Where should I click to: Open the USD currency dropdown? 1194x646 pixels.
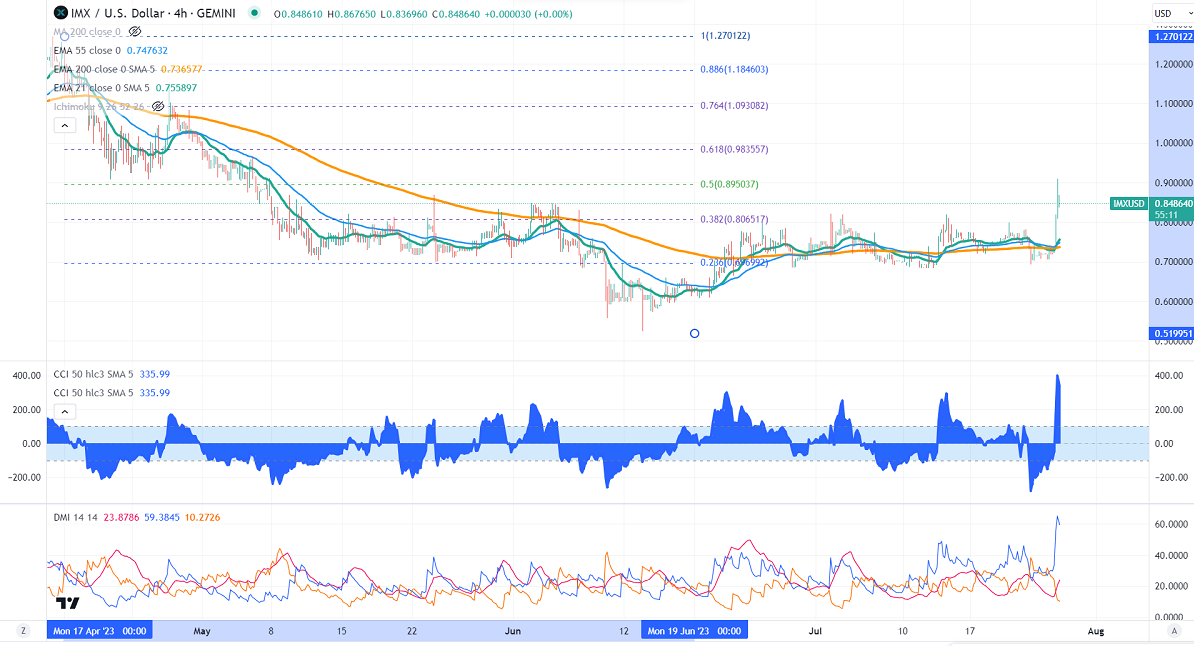(1163, 13)
